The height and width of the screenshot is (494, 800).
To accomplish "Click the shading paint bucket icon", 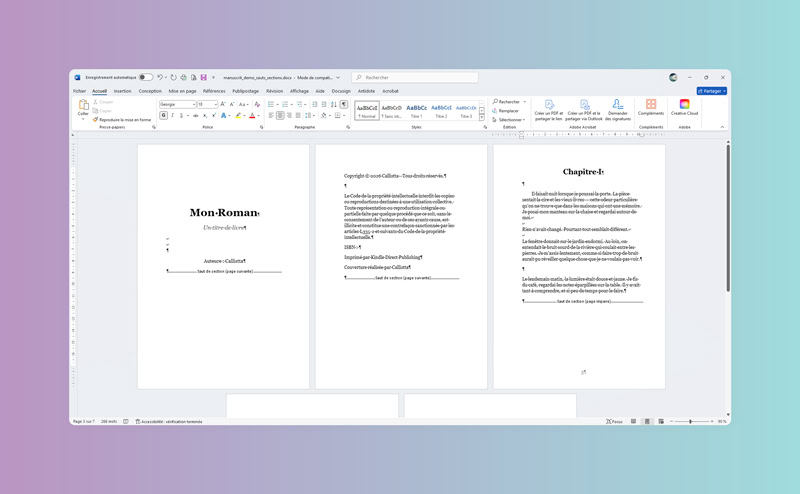I will pos(323,116).
